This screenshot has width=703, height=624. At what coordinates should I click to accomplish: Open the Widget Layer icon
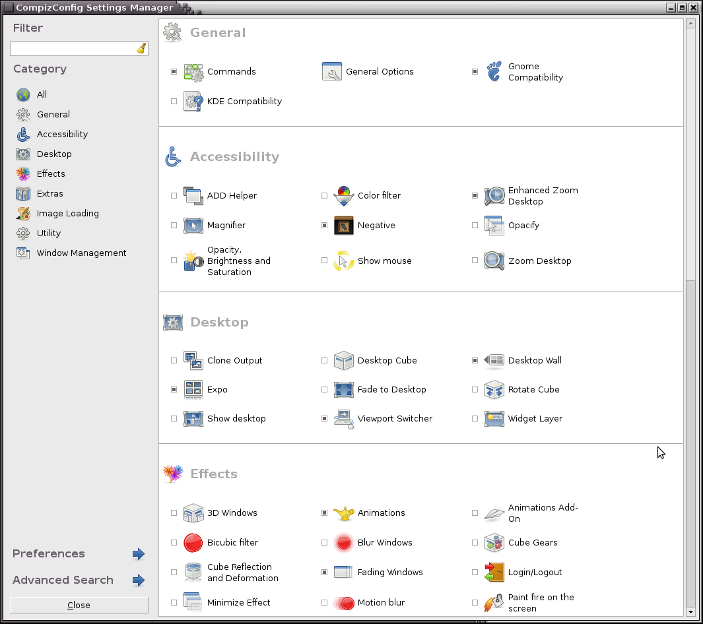[x=494, y=419]
